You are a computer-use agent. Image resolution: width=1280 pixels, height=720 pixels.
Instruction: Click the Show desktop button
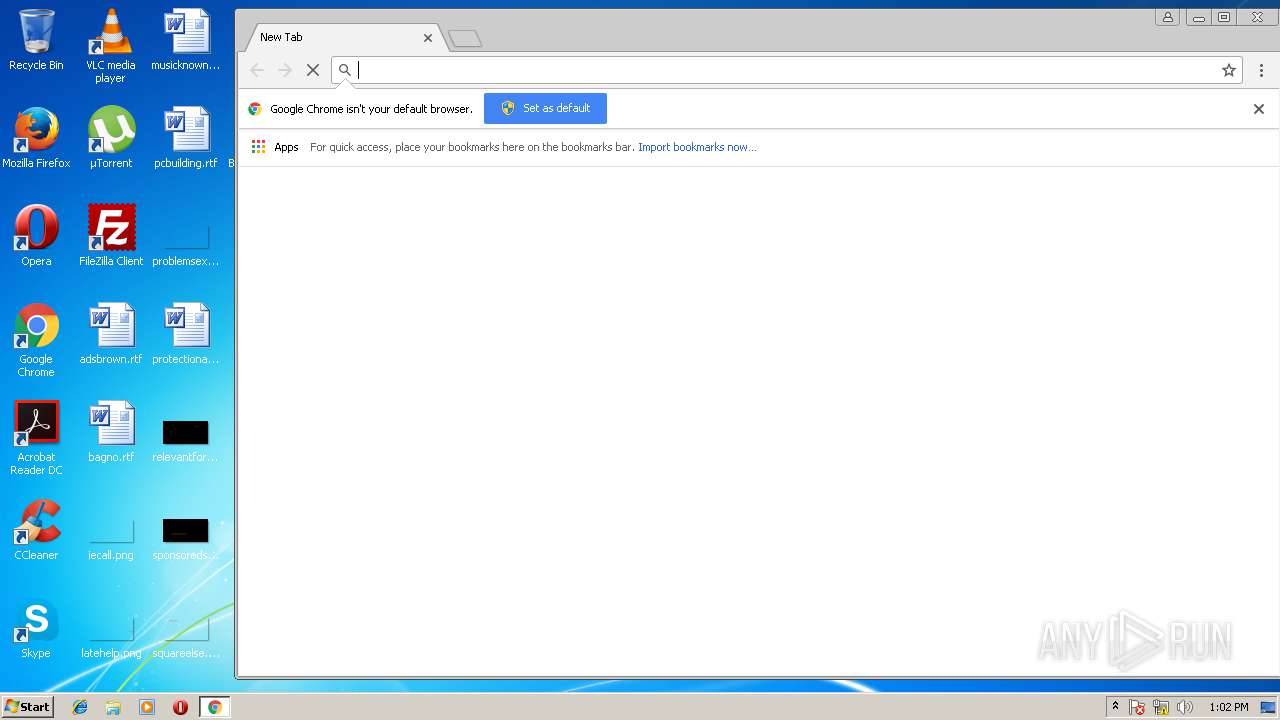click(x=1269, y=707)
